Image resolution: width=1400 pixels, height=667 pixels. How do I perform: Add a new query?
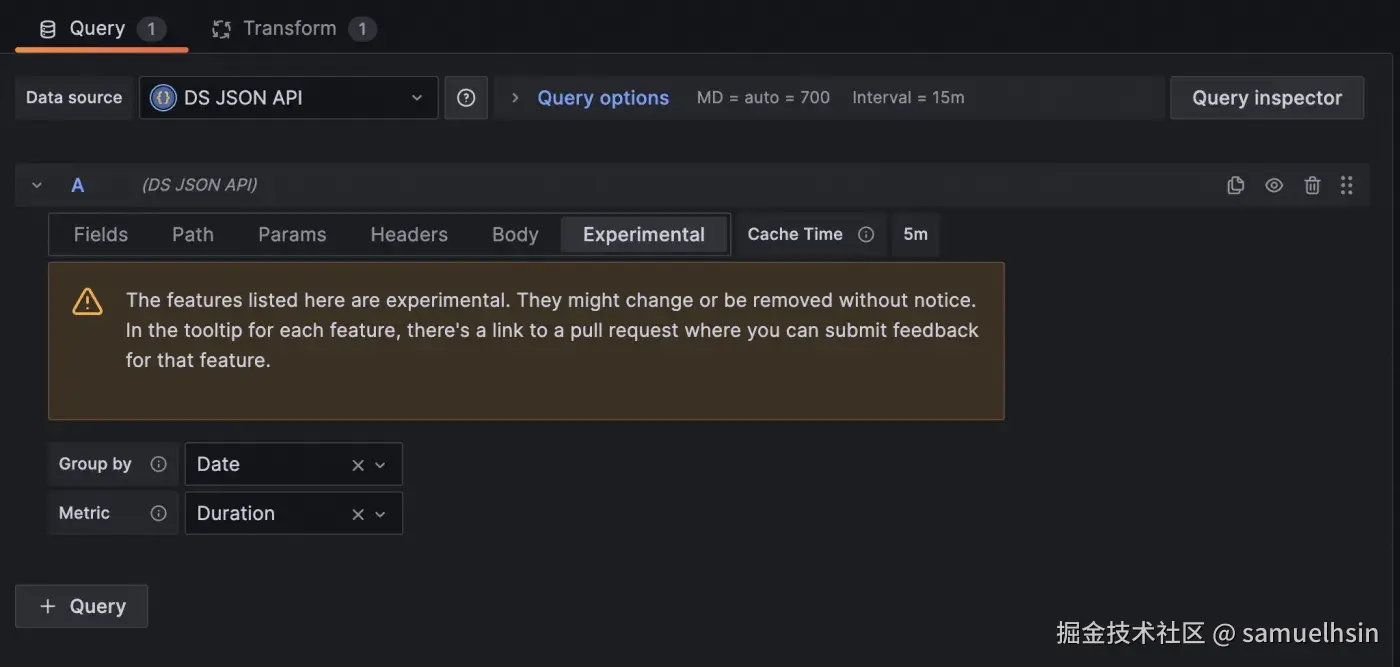[82, 606]
